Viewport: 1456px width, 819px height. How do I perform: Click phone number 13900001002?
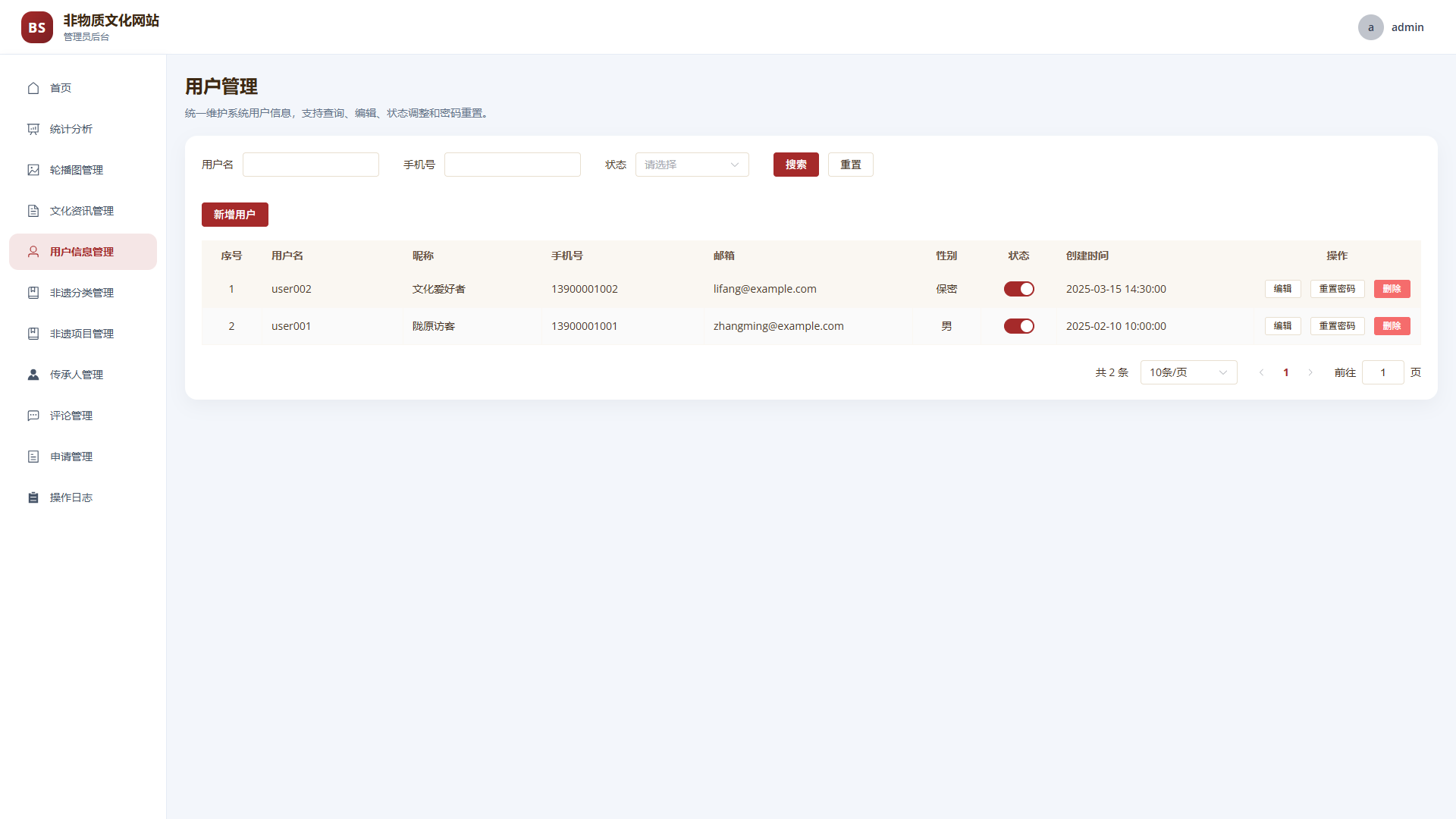585,289
